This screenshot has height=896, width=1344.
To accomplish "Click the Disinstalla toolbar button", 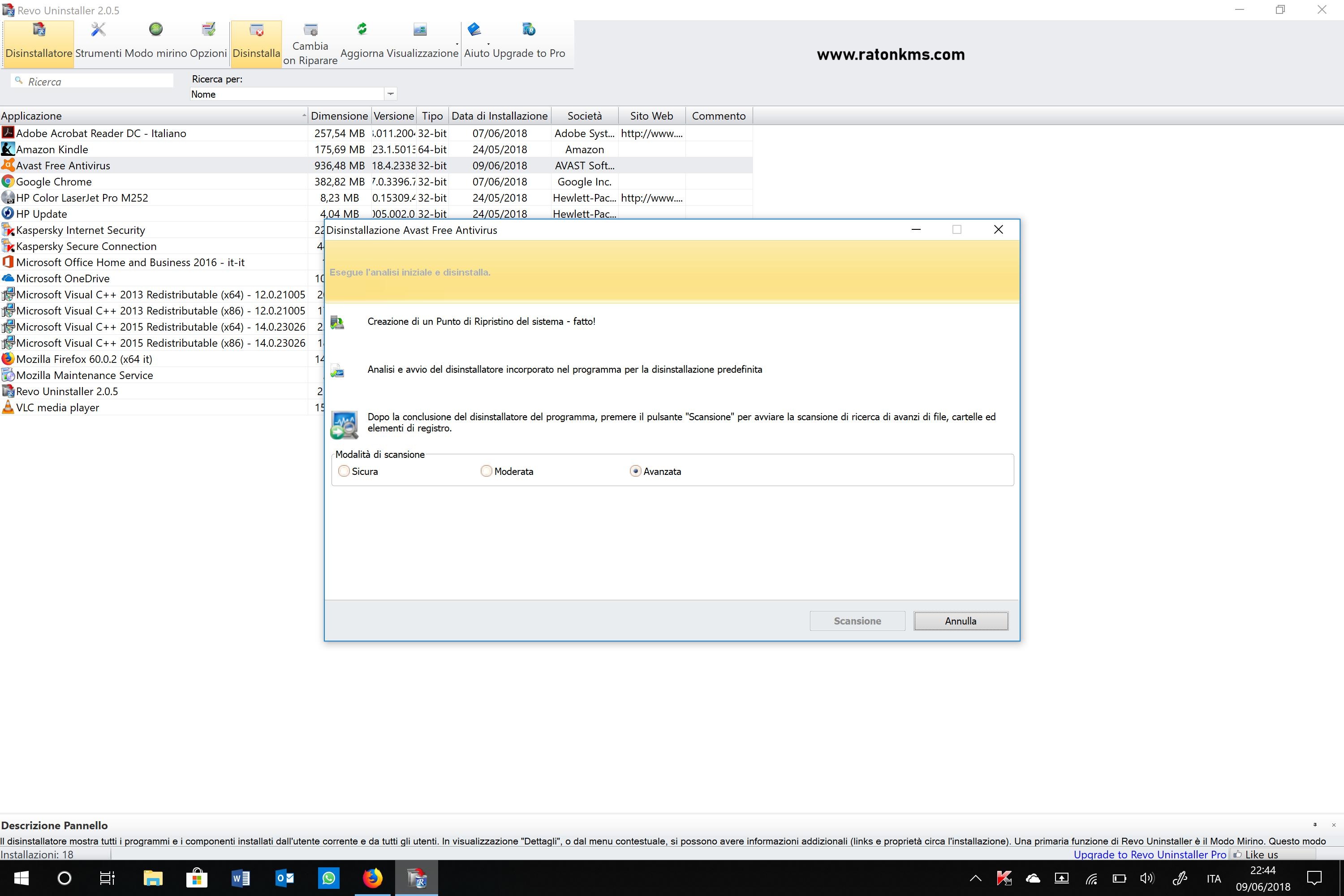I will tap(256, 43).
